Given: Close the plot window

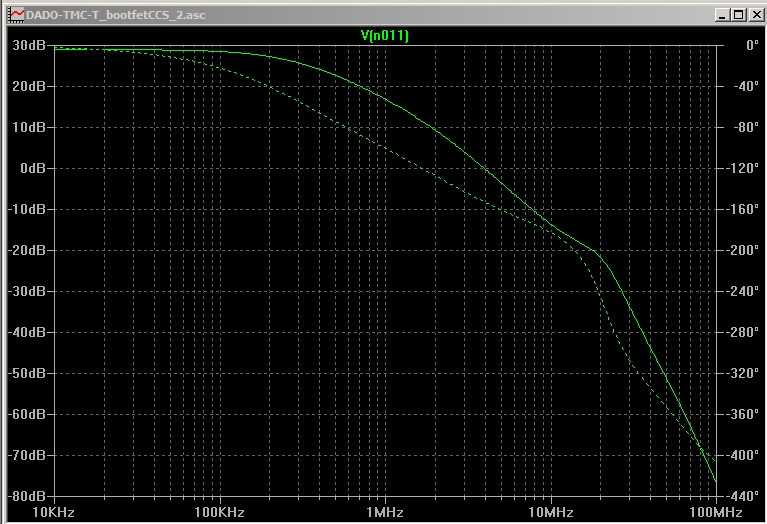Looking at the screenshot, I should (756, 15).
